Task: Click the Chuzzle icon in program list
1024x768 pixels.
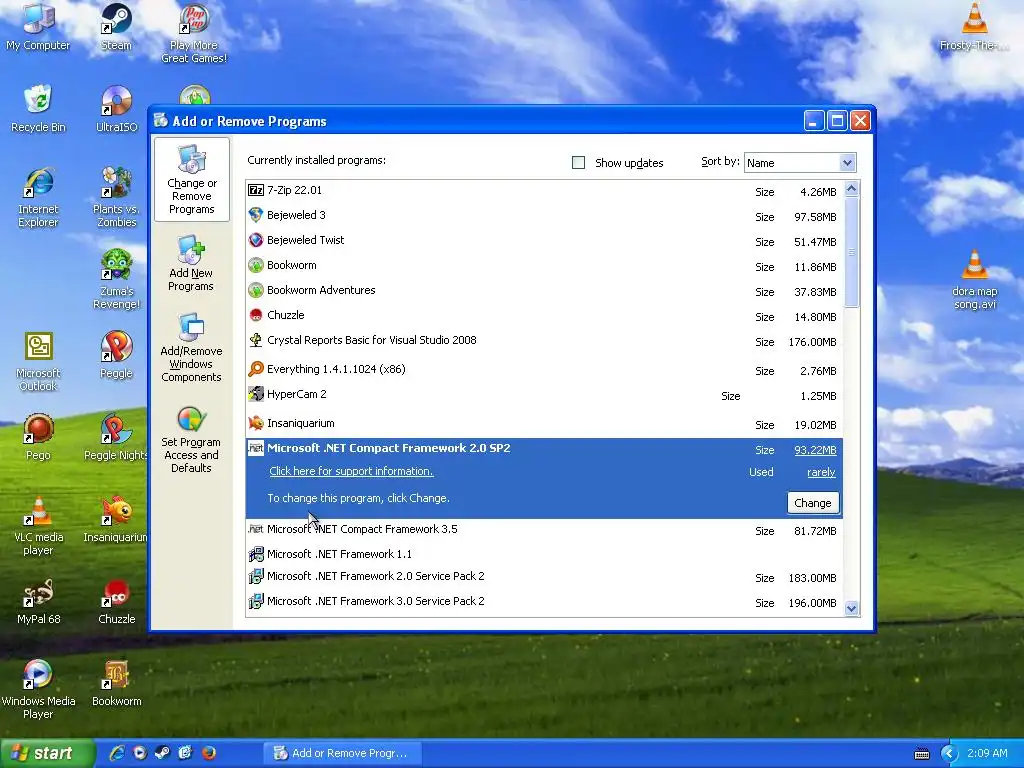Action: click(256, 315)
